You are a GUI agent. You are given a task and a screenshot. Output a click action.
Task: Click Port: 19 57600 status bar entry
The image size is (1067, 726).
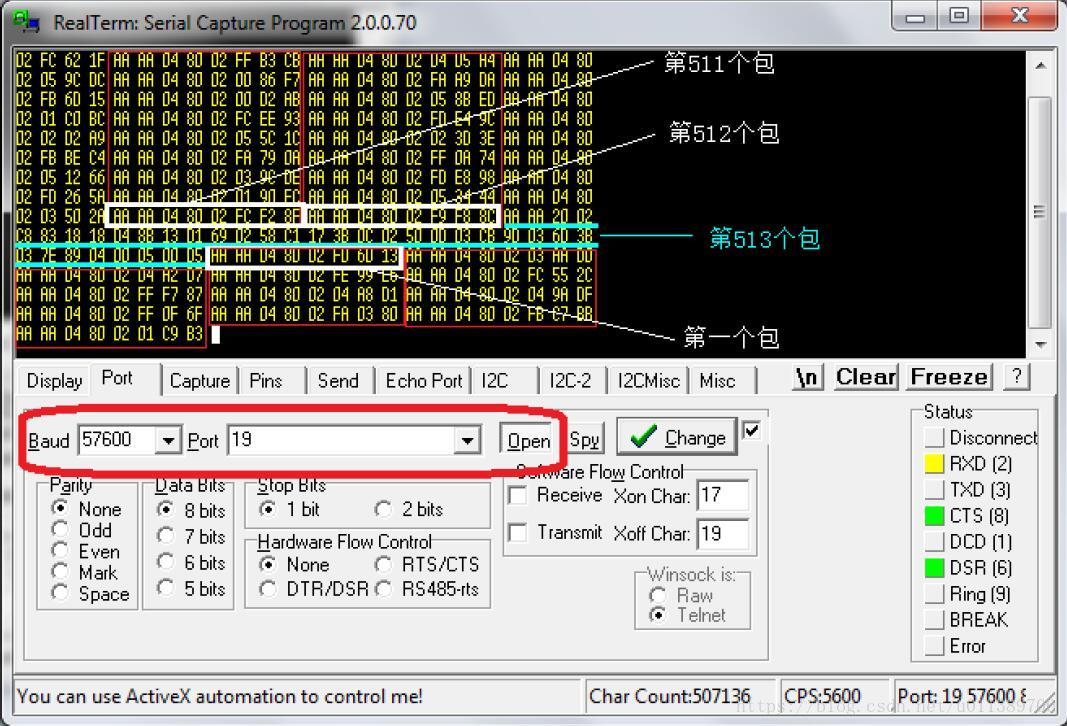[x=962, y=696]
